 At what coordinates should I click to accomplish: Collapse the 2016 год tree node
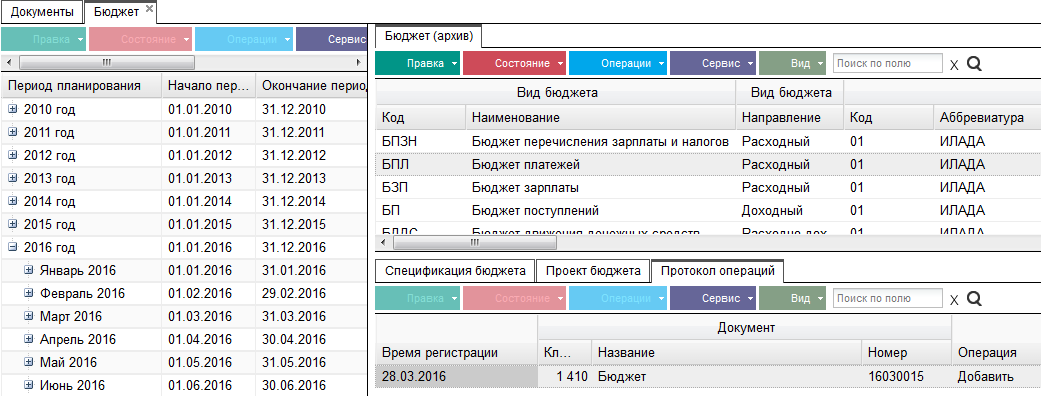tap(13, 247)
